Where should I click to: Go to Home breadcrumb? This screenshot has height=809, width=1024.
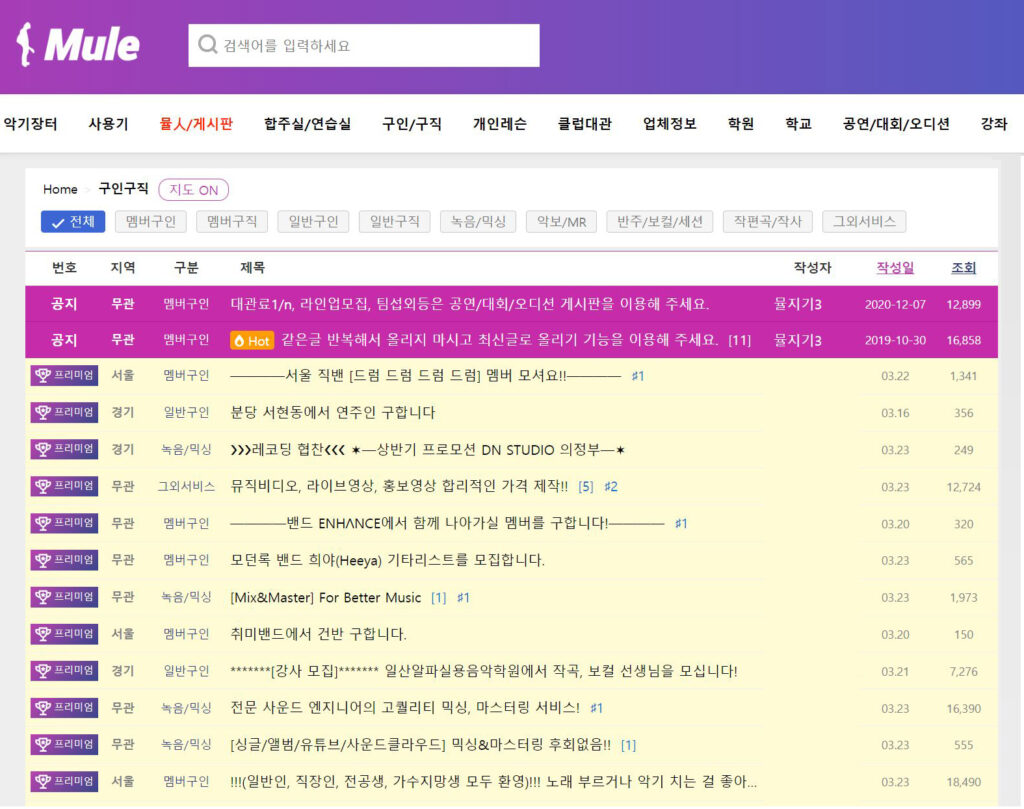point(60,189)
